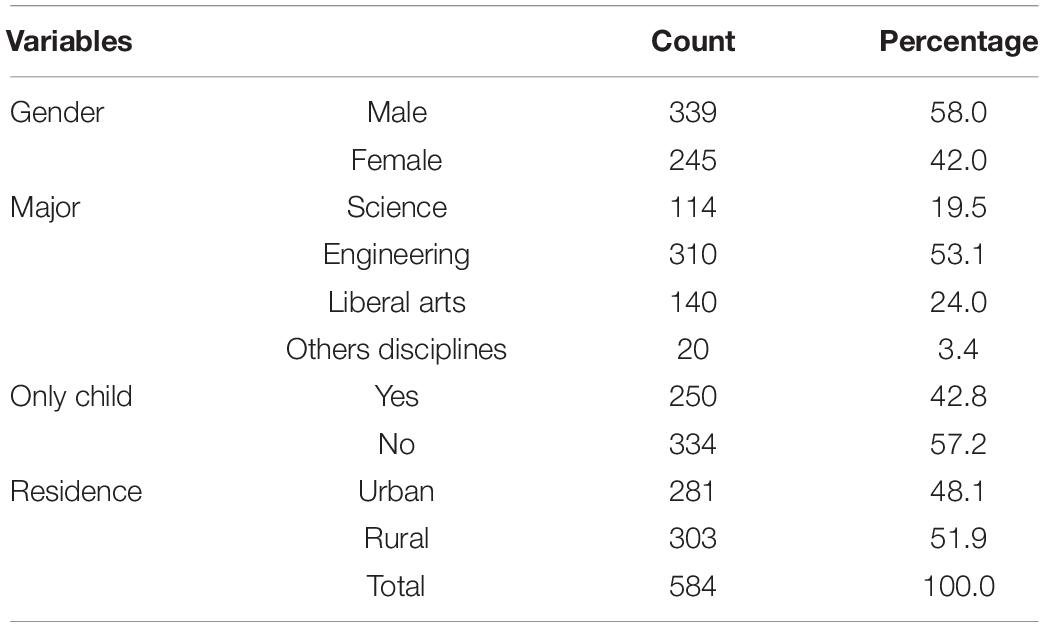Screen dimensions: 1044x627
Task: Click the Percentage column header
Action: point(958,41)
